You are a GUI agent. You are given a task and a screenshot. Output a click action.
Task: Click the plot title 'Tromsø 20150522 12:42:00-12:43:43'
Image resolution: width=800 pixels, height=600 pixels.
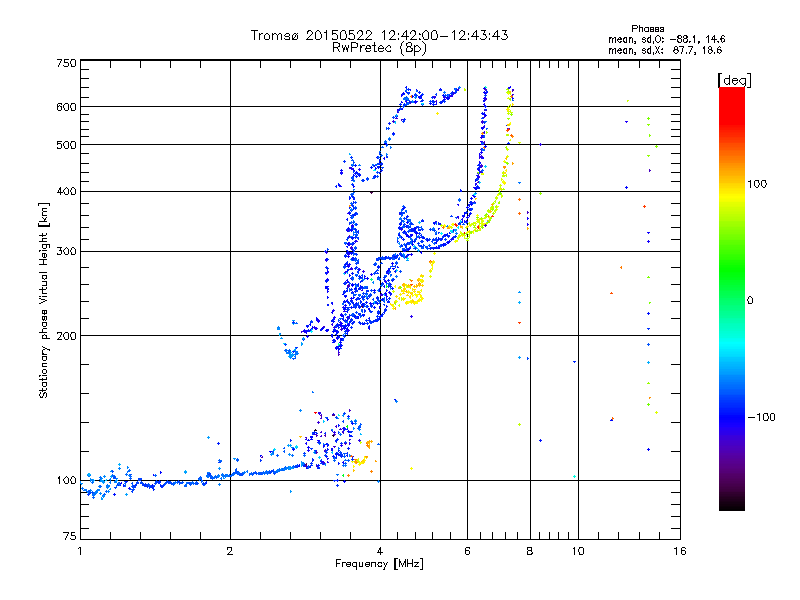tap(379, 35)
